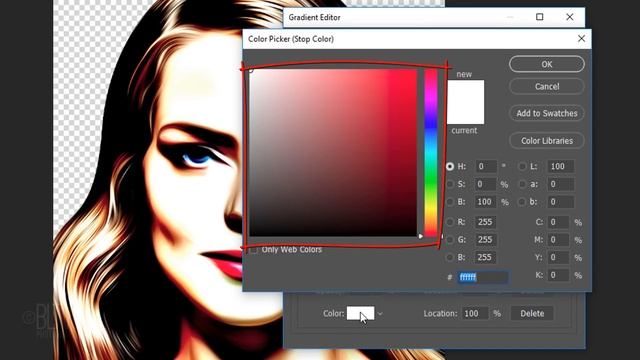Viewport: 640px width, 360px height.
Task: Click the K black percentage field
Action: click(x=558, y=275)
